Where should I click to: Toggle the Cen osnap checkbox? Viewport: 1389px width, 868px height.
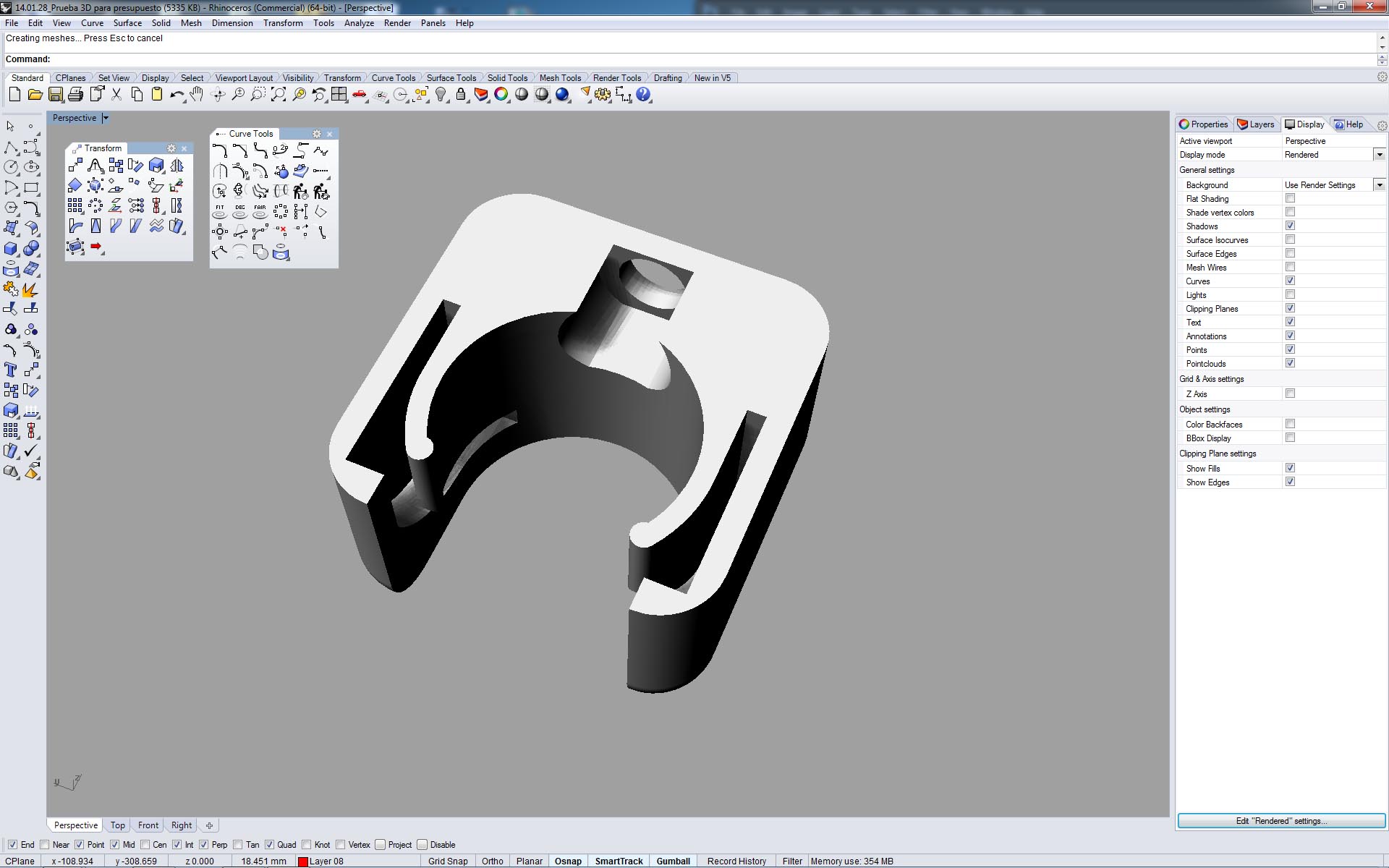tap(145, 844)
